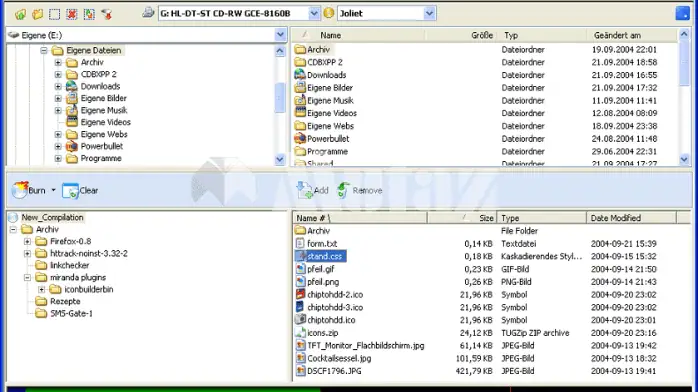Open the Joliet file system dropdown
698x392 pixels.
pyautogui.click(x=429, y=13)
